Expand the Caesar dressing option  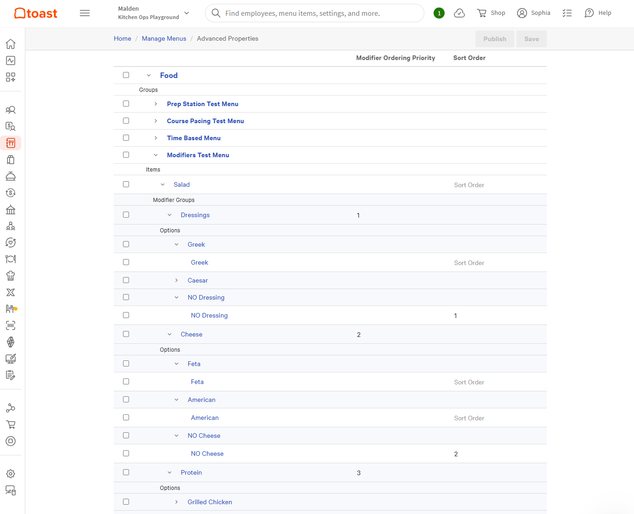coord(177,280)
